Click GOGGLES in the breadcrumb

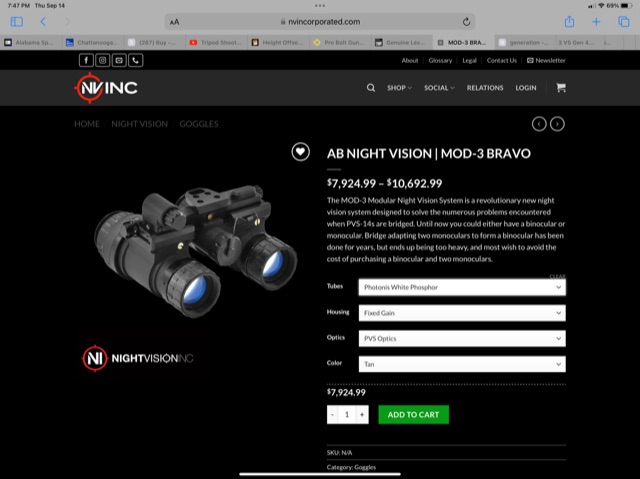pos(199,124)
